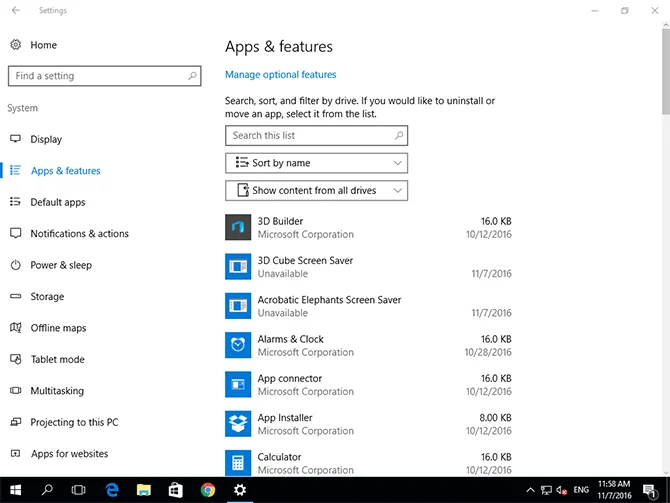Click the Home gear icon
The height and width of the screenshot is (503, 670).
pos(15,44)
